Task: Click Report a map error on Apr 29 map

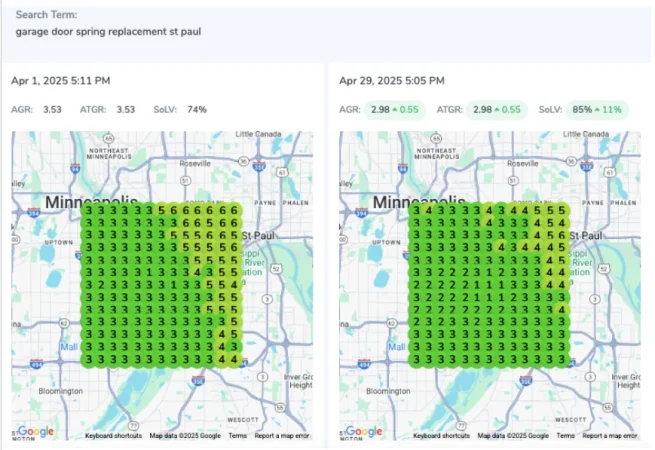Action: pyautogui.click(x=610, y=435)
